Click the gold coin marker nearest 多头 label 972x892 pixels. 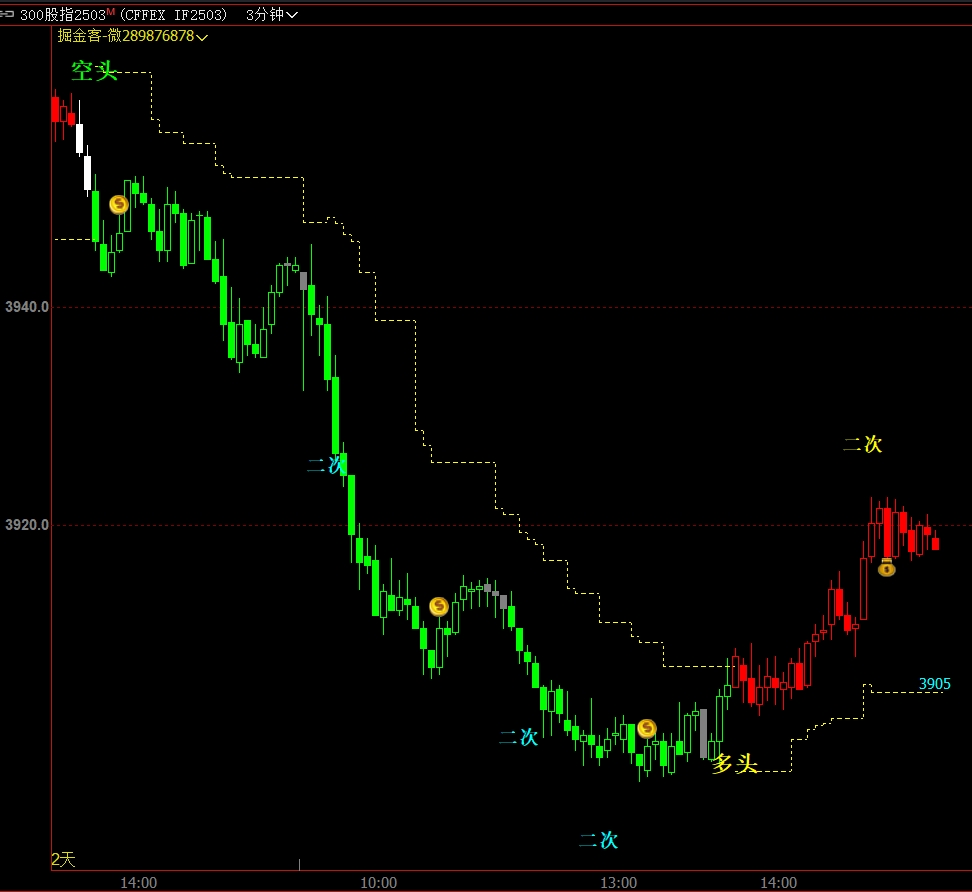647,728
